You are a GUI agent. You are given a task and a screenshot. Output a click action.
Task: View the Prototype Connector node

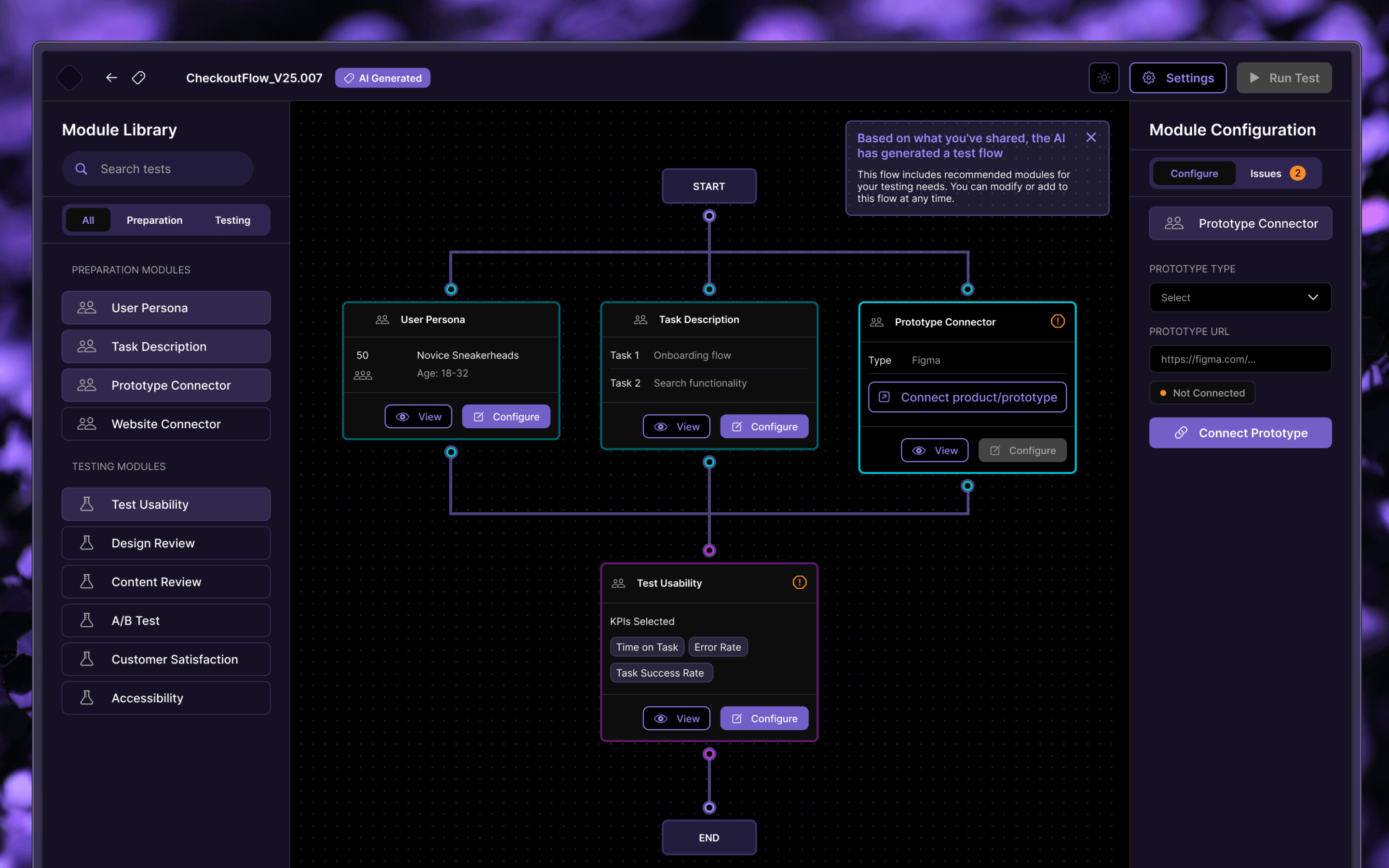[x=934, y=451]
